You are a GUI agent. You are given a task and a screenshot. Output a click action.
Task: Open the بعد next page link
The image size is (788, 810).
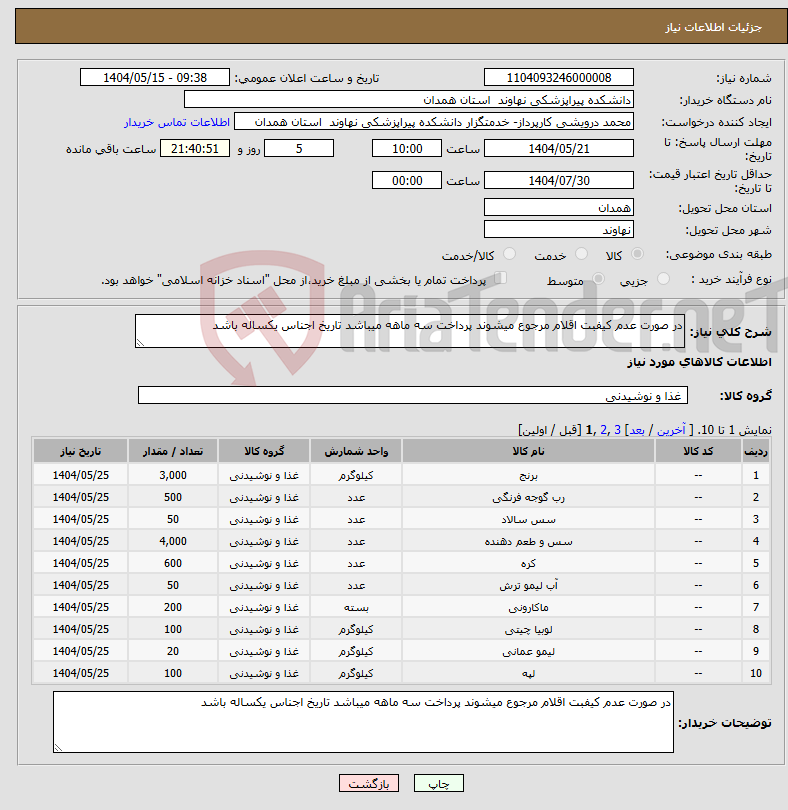click(637, 430)
